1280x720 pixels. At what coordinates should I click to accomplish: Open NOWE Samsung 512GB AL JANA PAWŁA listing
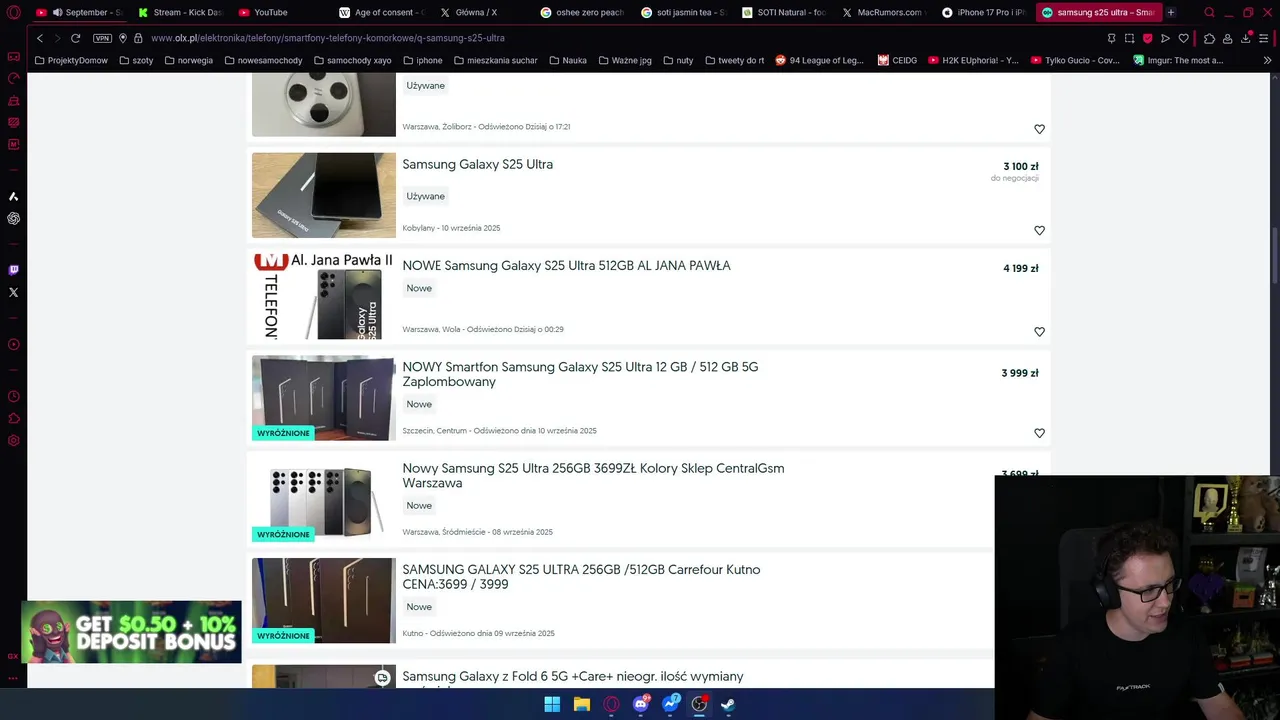[x=566, y=265]
